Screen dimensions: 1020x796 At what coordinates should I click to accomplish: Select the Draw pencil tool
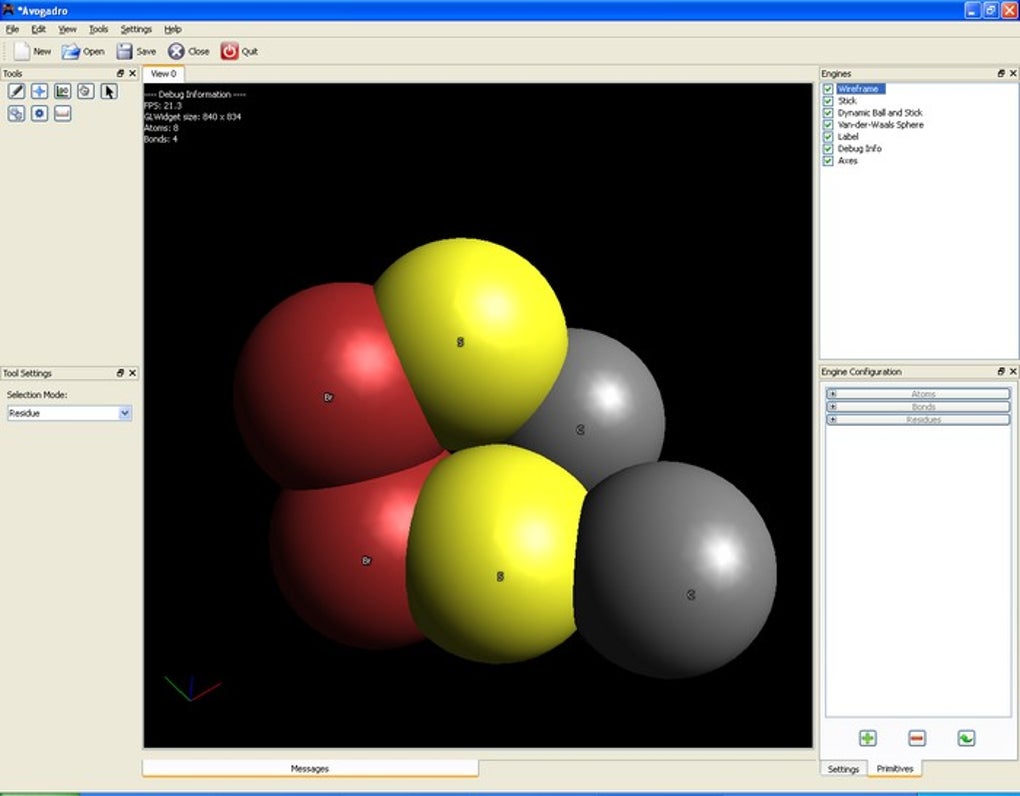[16, 91]
